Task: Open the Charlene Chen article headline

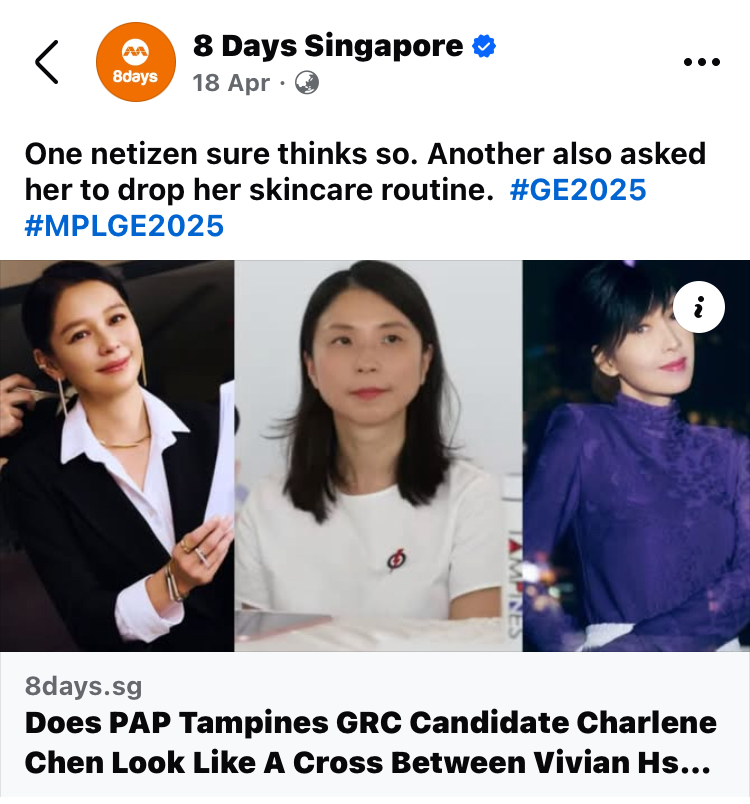Action: [371, 742]
